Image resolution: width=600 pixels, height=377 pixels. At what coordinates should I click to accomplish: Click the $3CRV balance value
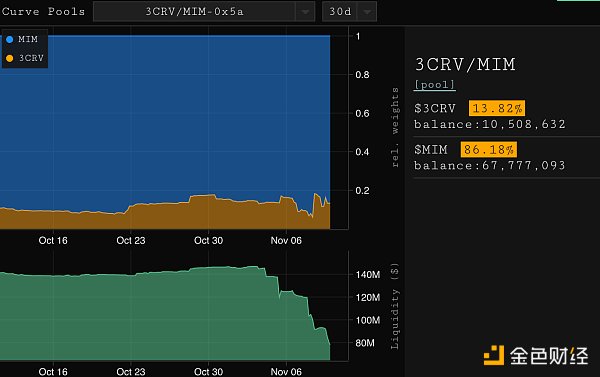click(523, 124)
